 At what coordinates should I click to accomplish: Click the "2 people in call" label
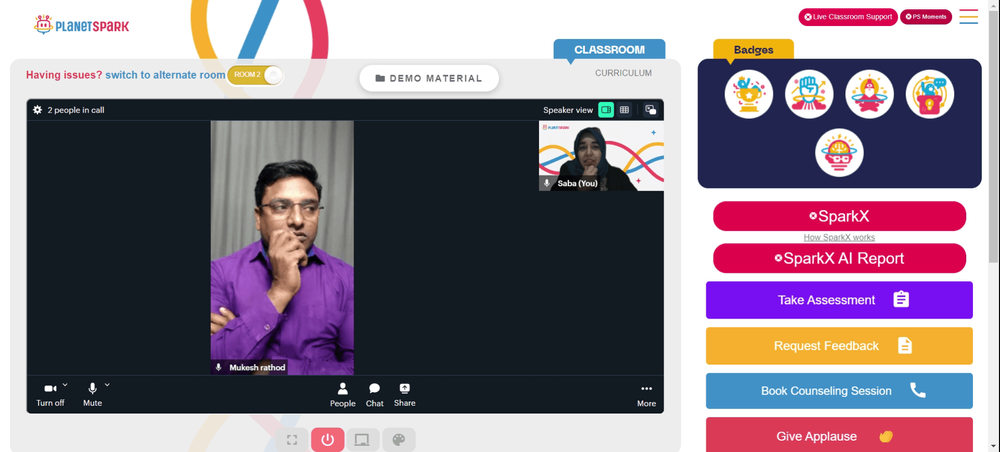[x=76, y=110]
